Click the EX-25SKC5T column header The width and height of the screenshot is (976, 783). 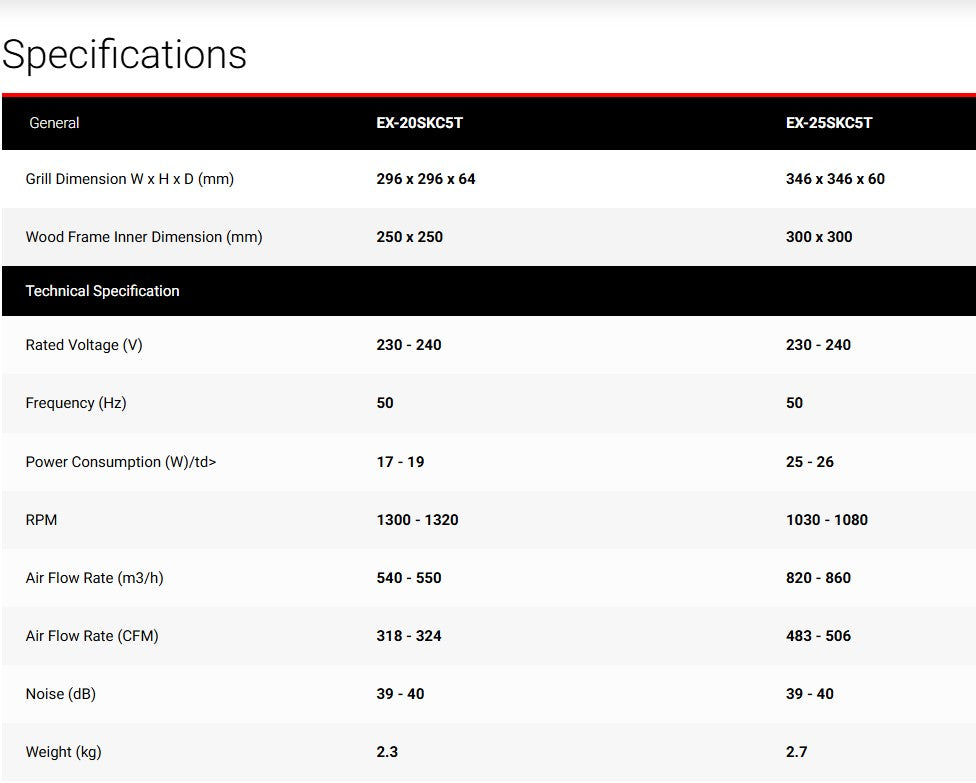pos(829,123)
